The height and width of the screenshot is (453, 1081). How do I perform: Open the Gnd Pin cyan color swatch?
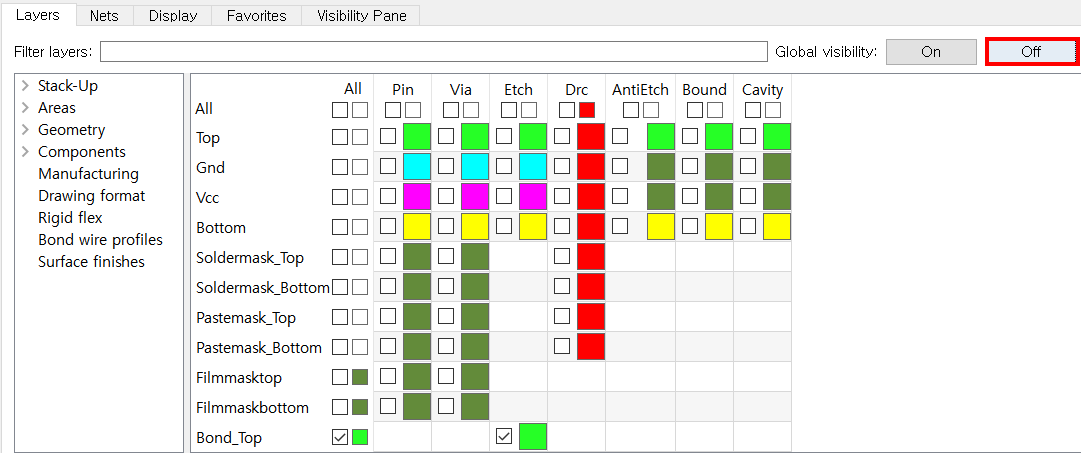(x=417, y=167)
